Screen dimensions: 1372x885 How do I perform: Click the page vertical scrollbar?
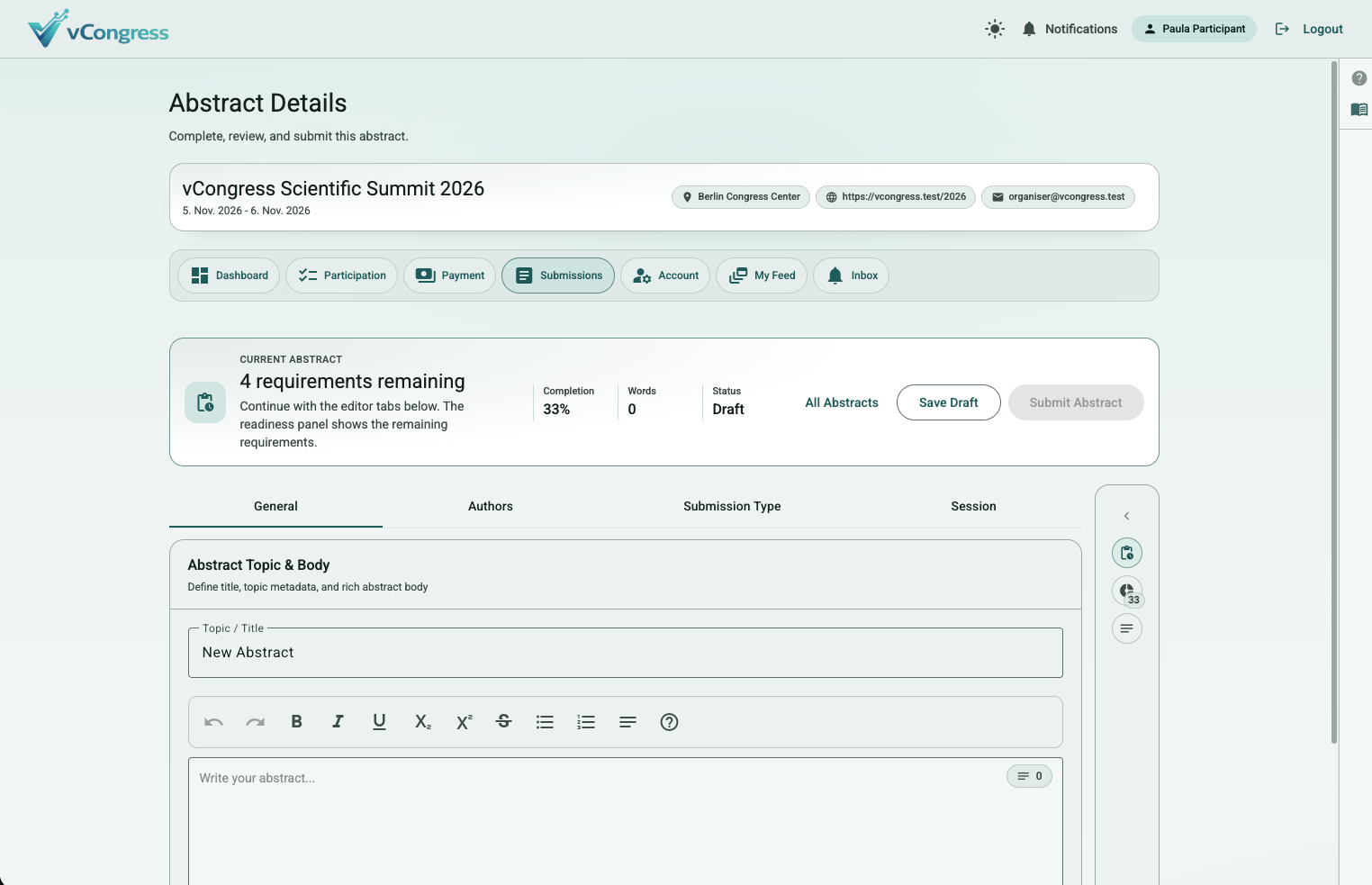[1334, 402]
